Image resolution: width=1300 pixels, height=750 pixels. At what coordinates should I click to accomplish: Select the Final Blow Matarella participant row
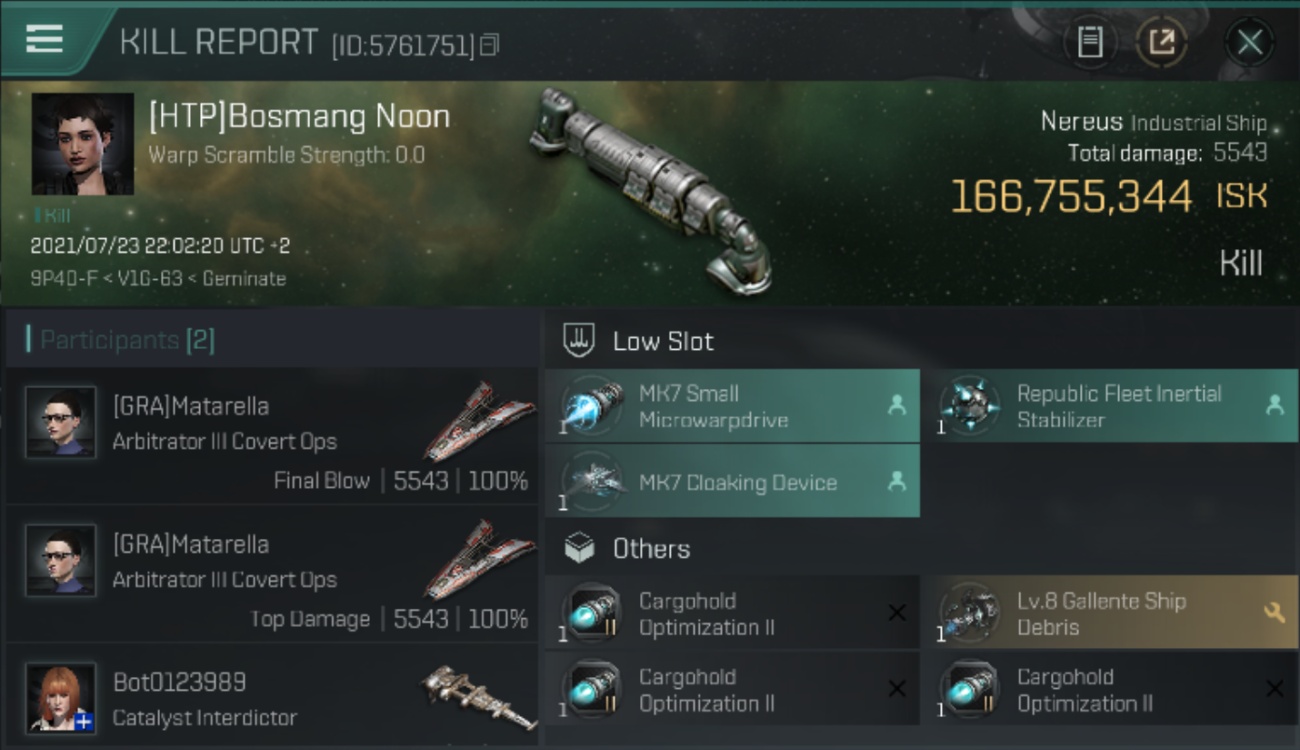pyautogui.click(x=272, y=437)
